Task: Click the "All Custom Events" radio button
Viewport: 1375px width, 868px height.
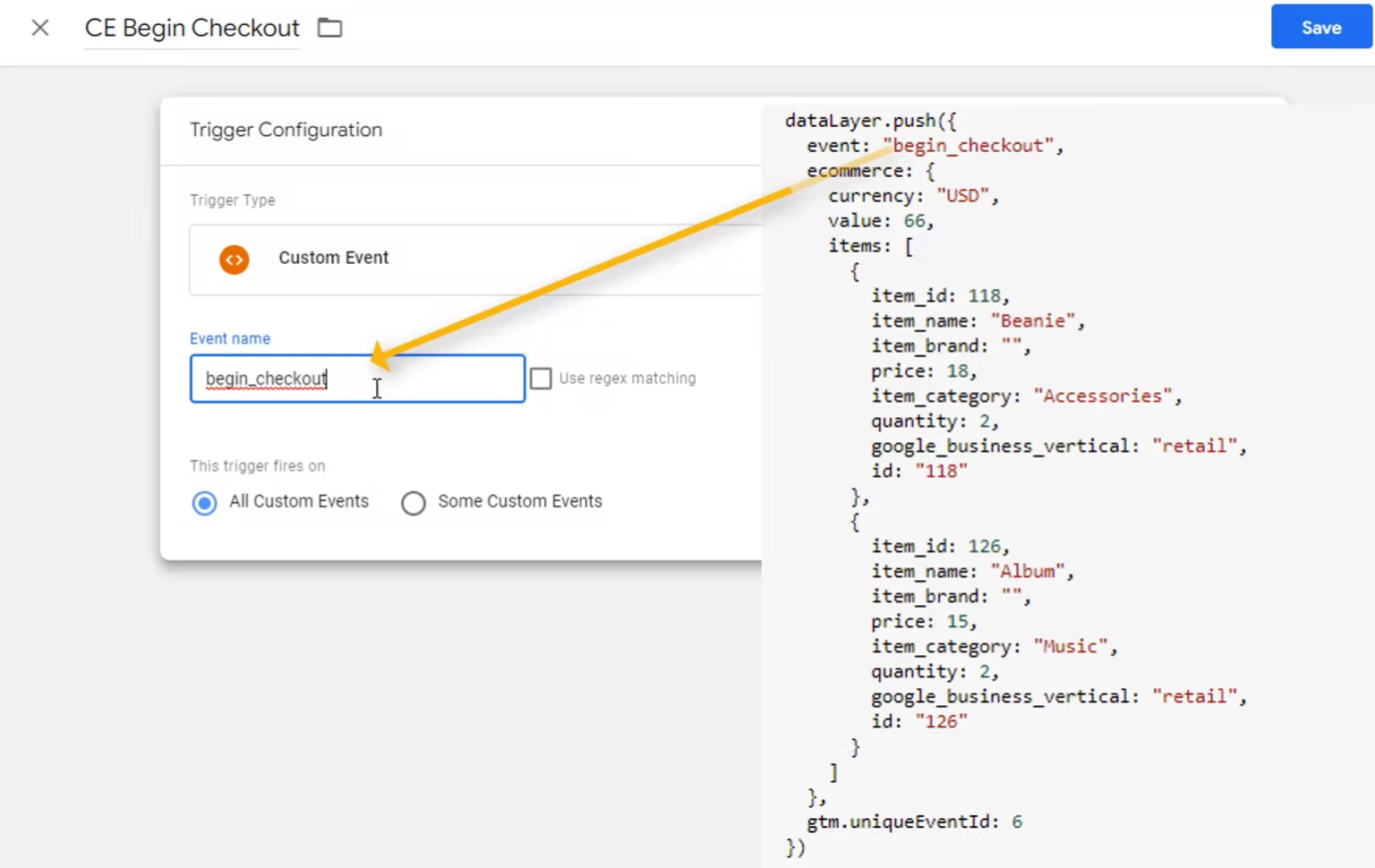Action: (x=204, y=503)
